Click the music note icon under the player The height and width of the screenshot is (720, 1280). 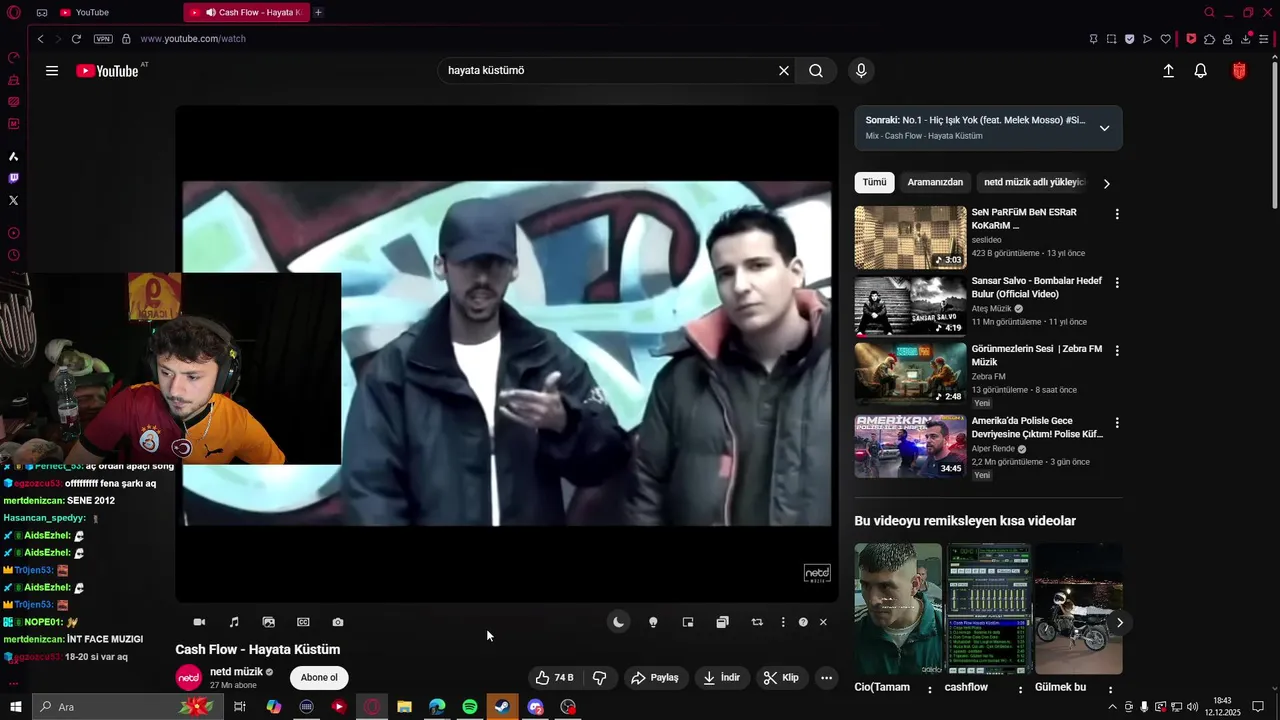pyautogui.click(x=234, y=622)
